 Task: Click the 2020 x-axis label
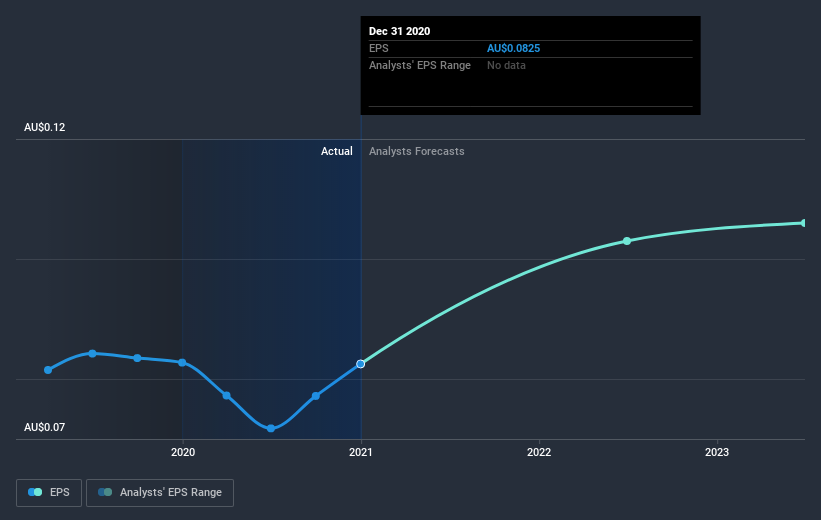click(x=183, y=452)
